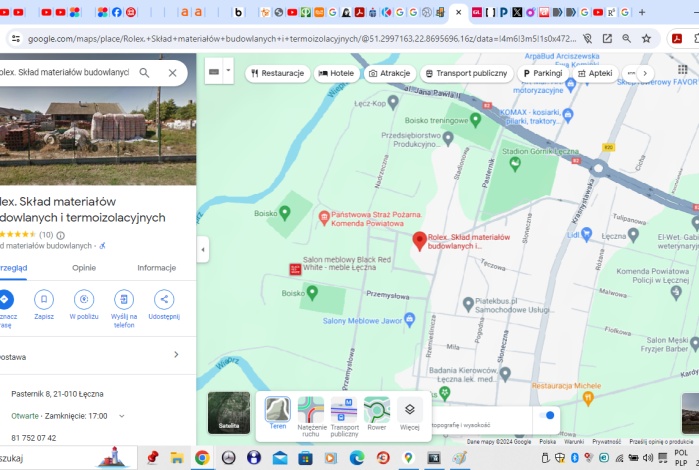This screenshot has height=470, width=699.
Task: Switch to the Opinie tab
Action: (84, 268)
